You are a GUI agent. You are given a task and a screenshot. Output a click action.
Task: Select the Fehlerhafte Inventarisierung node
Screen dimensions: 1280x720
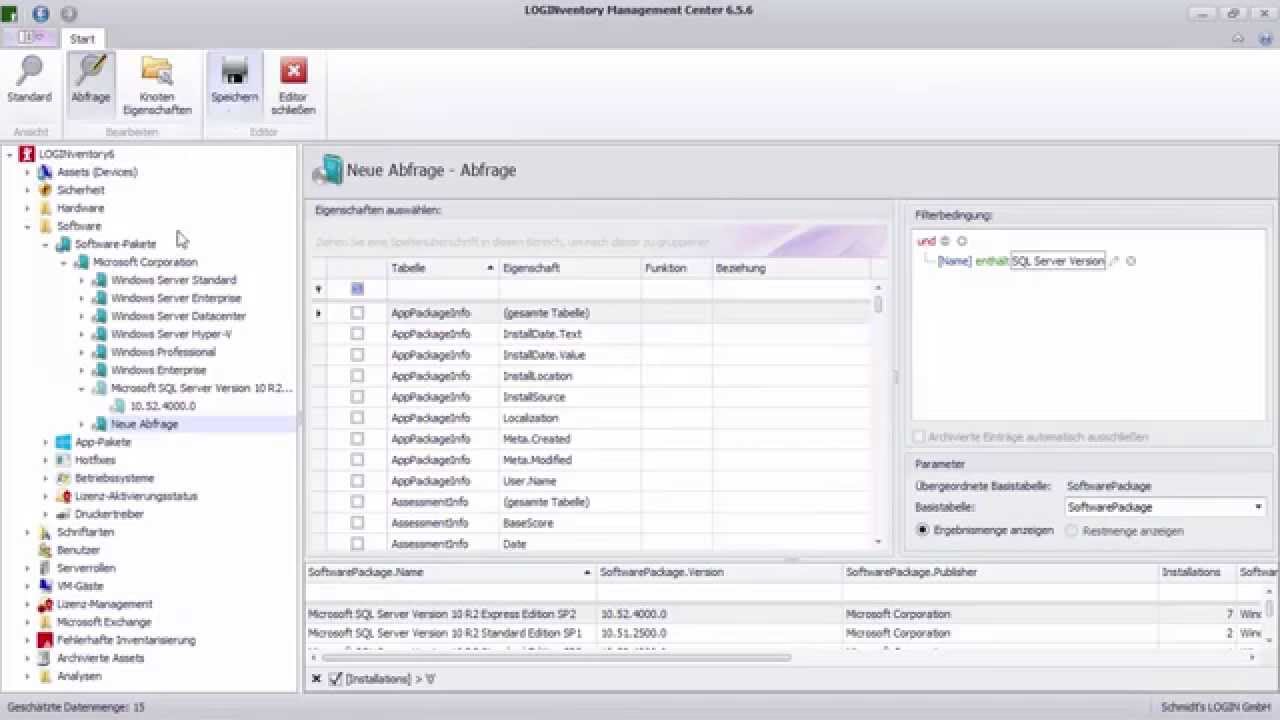click(126, 640)
